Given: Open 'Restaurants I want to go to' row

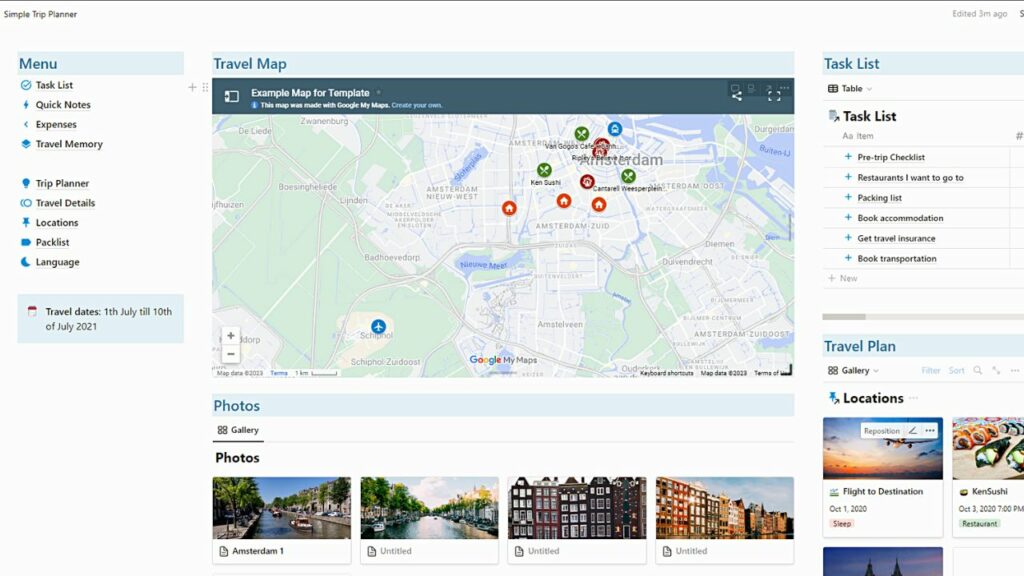Looking at the screenshot, I should [x=910, y=178].
